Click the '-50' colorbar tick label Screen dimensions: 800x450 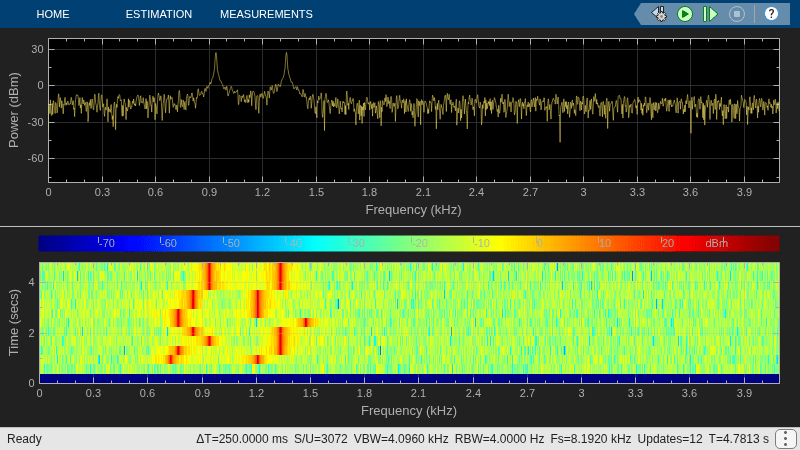[x=231, y=243]
